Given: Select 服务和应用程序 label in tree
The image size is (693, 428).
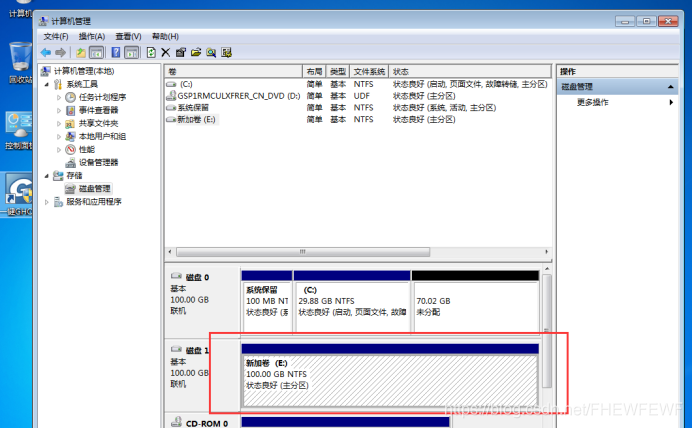Looking at the screenshot, I should (x=94, y=202).
